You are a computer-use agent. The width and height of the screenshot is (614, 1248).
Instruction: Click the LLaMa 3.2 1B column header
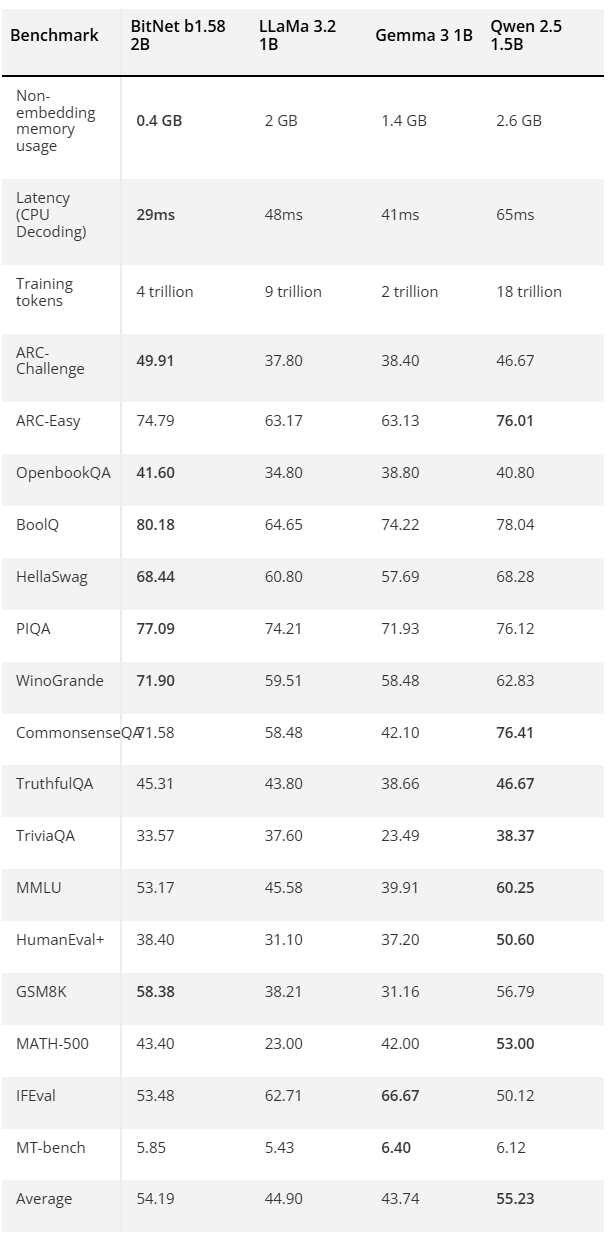click(297, 35)
